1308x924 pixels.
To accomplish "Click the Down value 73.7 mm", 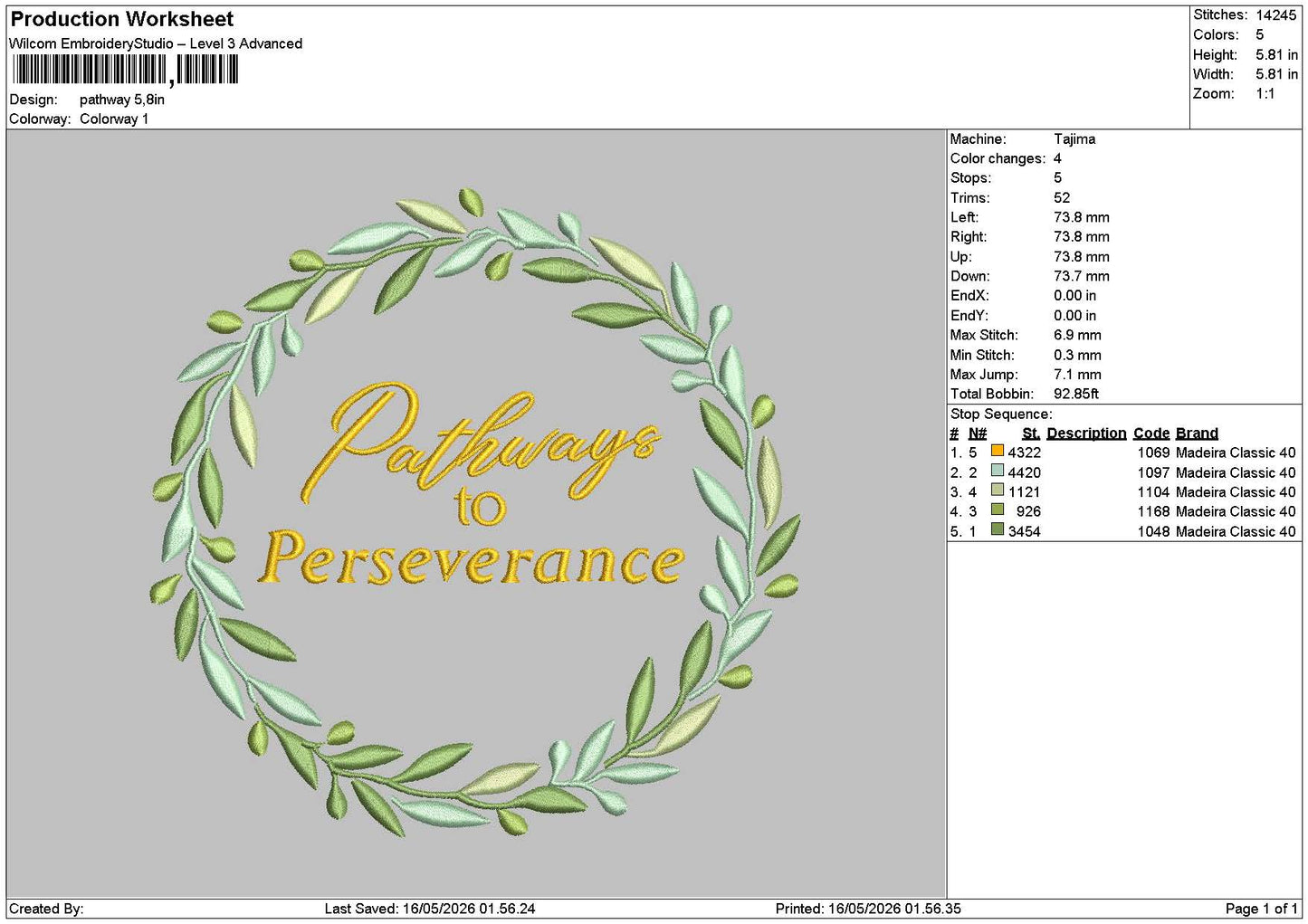I will [x=1081, y=276].
